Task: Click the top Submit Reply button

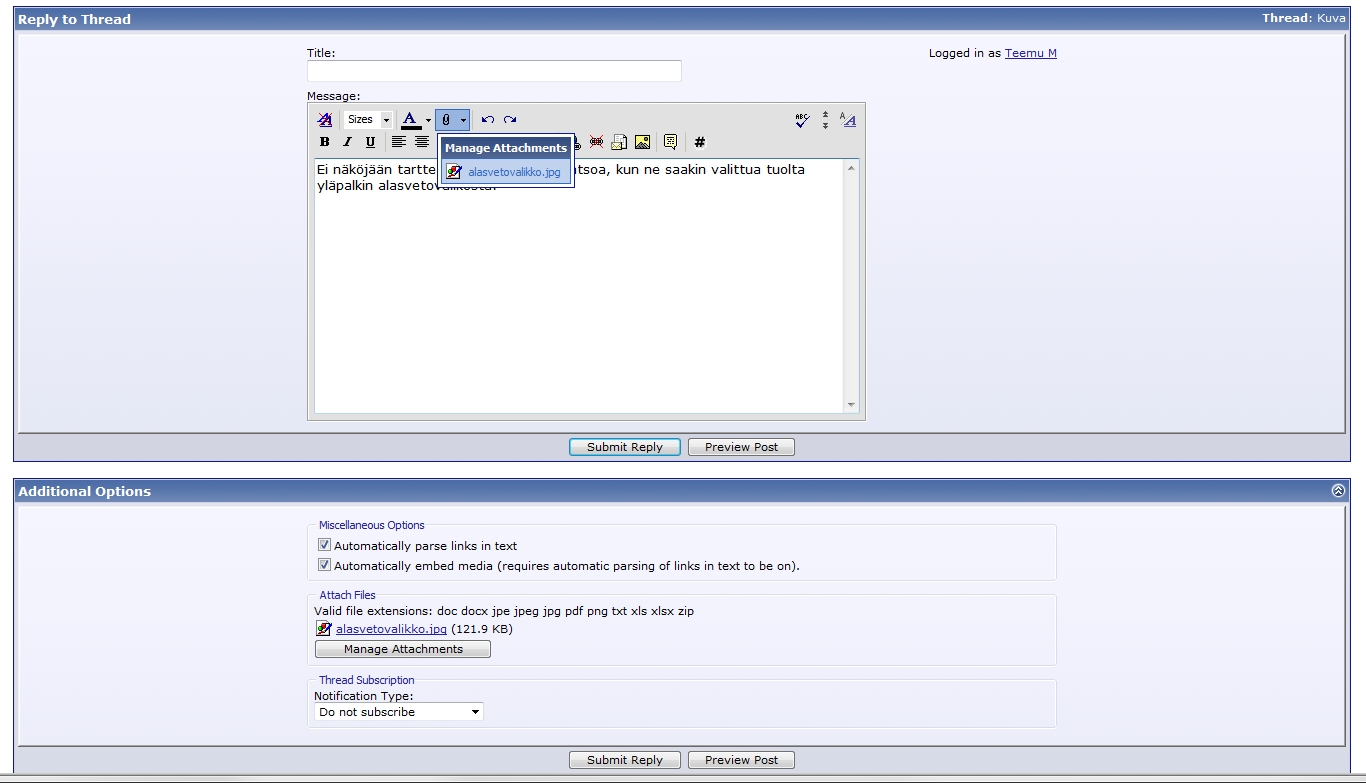Action: pos(624,447)
